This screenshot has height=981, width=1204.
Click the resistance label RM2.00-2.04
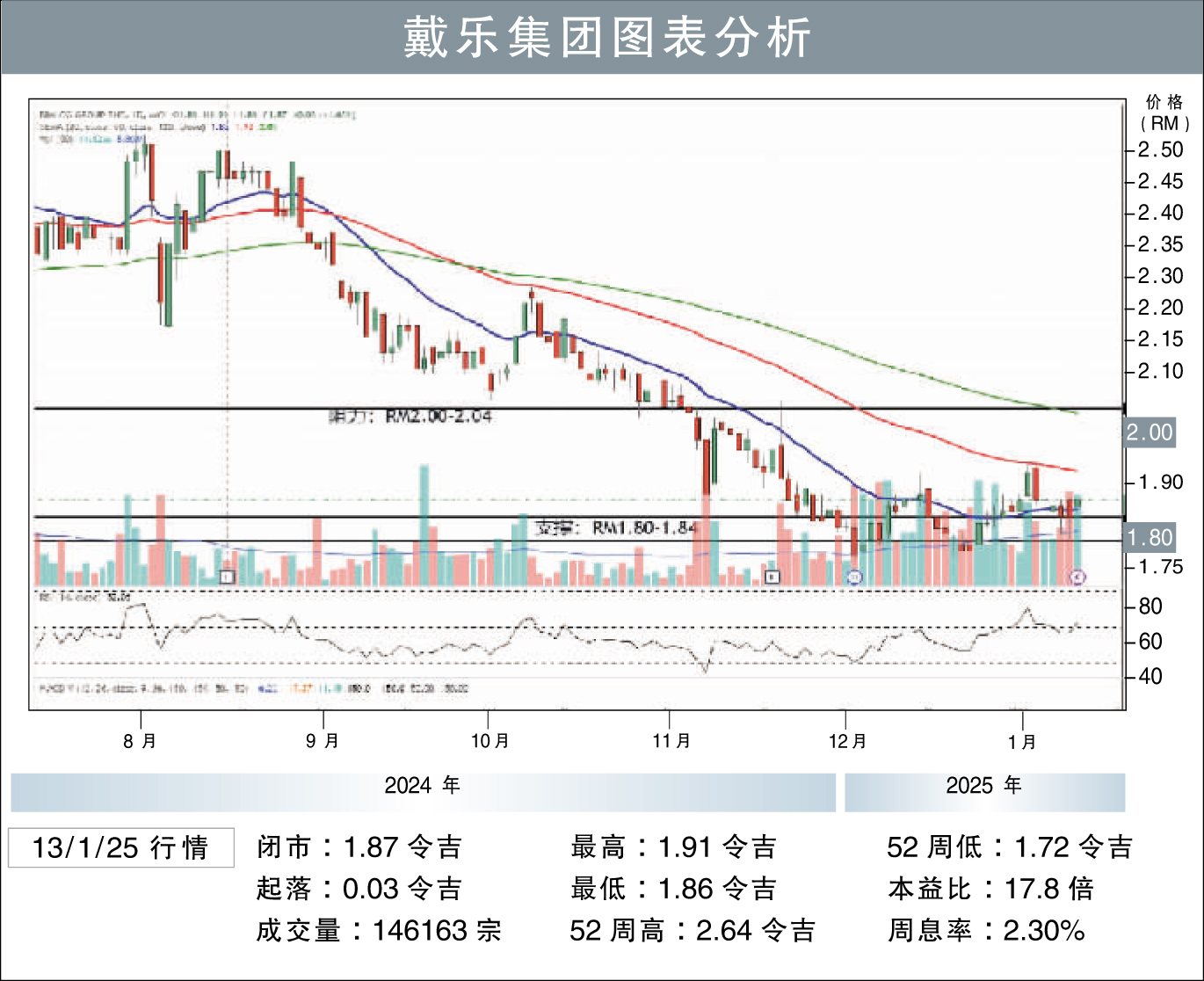410,417
